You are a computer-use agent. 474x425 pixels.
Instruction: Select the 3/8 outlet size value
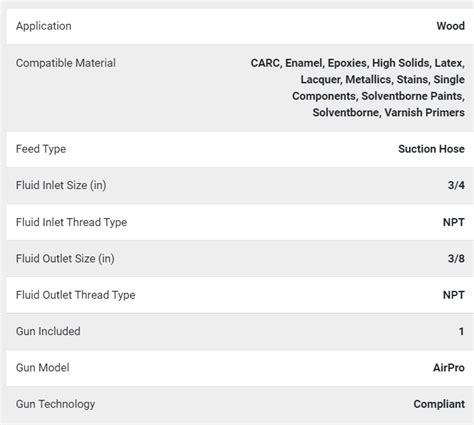pos(456,259)
